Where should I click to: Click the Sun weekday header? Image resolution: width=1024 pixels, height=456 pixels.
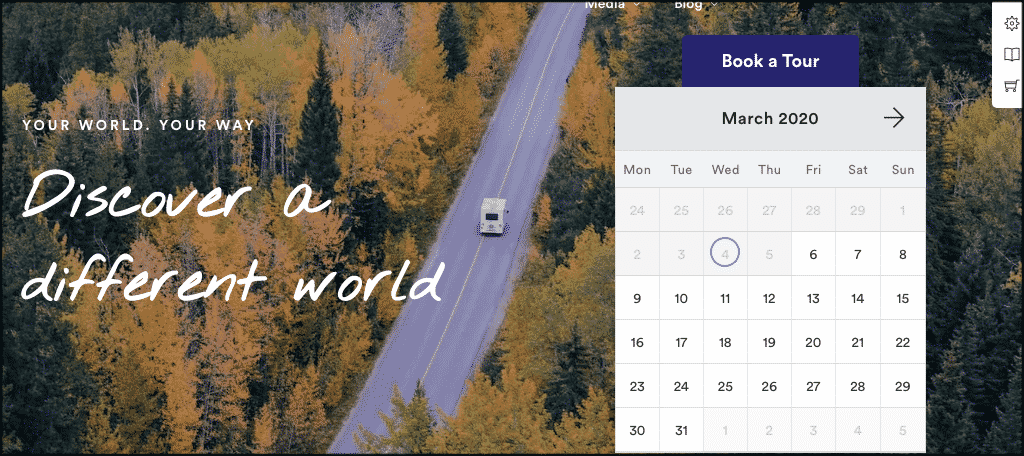(903, 170)
